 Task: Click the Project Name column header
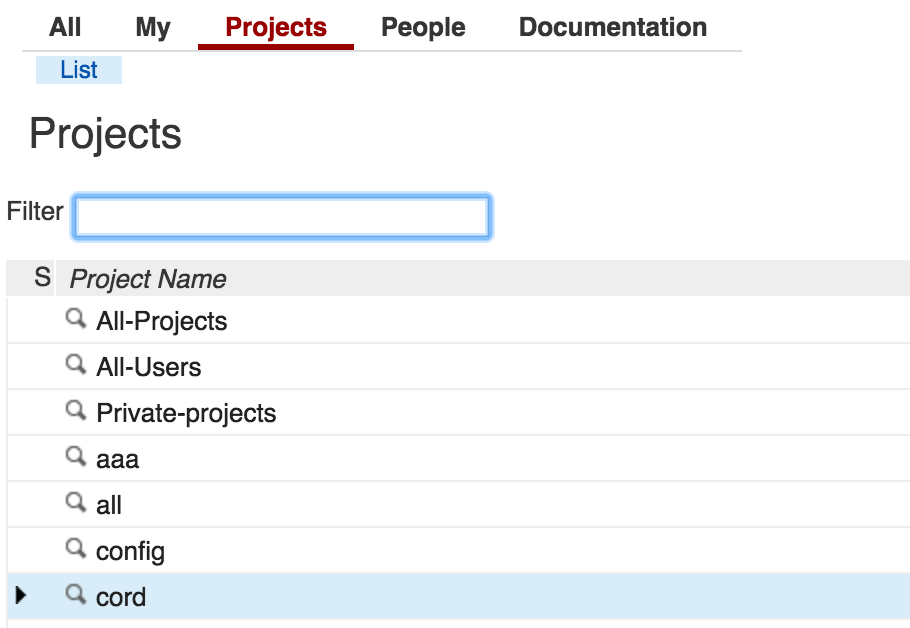pos(148,279)
